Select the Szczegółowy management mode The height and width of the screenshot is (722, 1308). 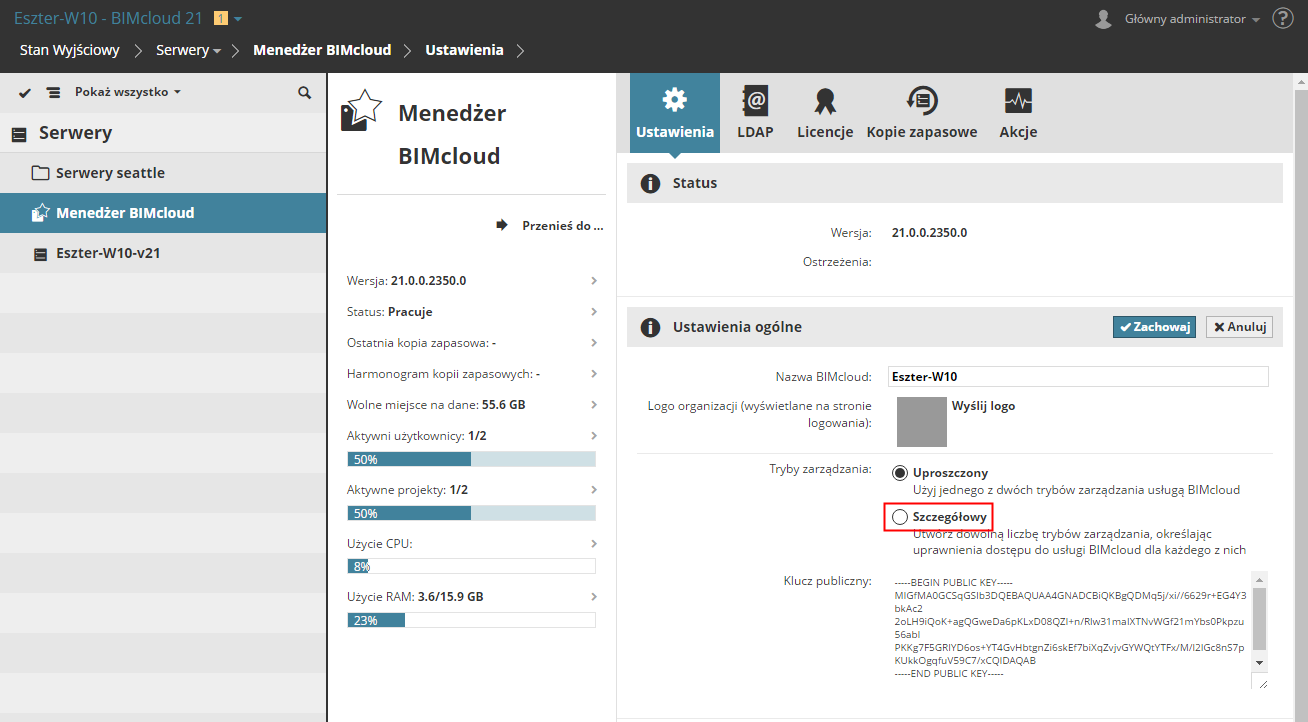900,517
